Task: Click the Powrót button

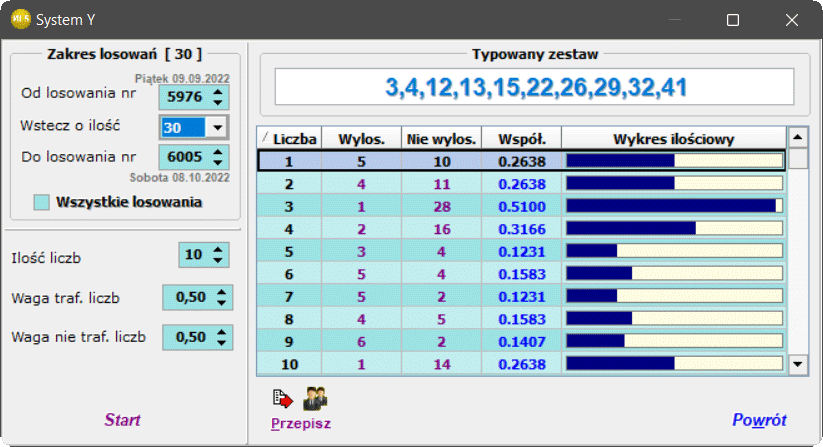Action: (x=759, y=420)
